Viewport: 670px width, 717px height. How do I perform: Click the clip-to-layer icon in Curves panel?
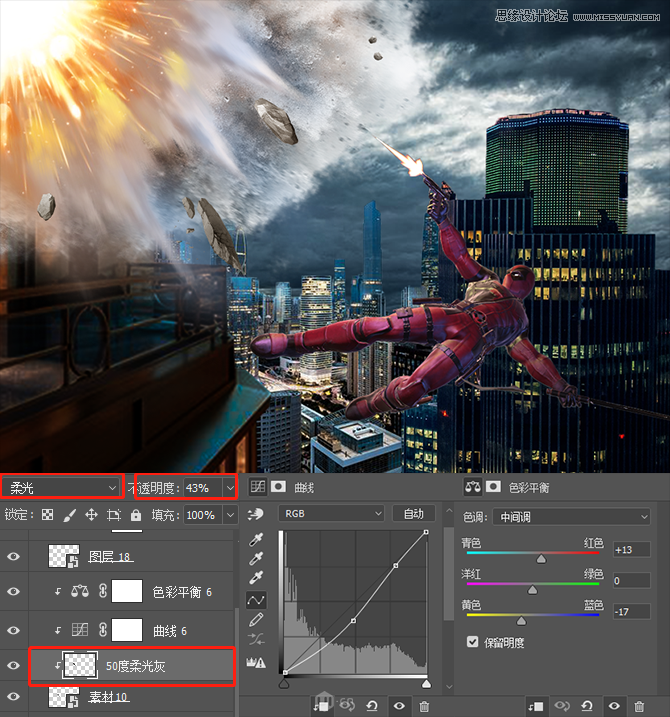pyautogui.click(x=320, y=706)
